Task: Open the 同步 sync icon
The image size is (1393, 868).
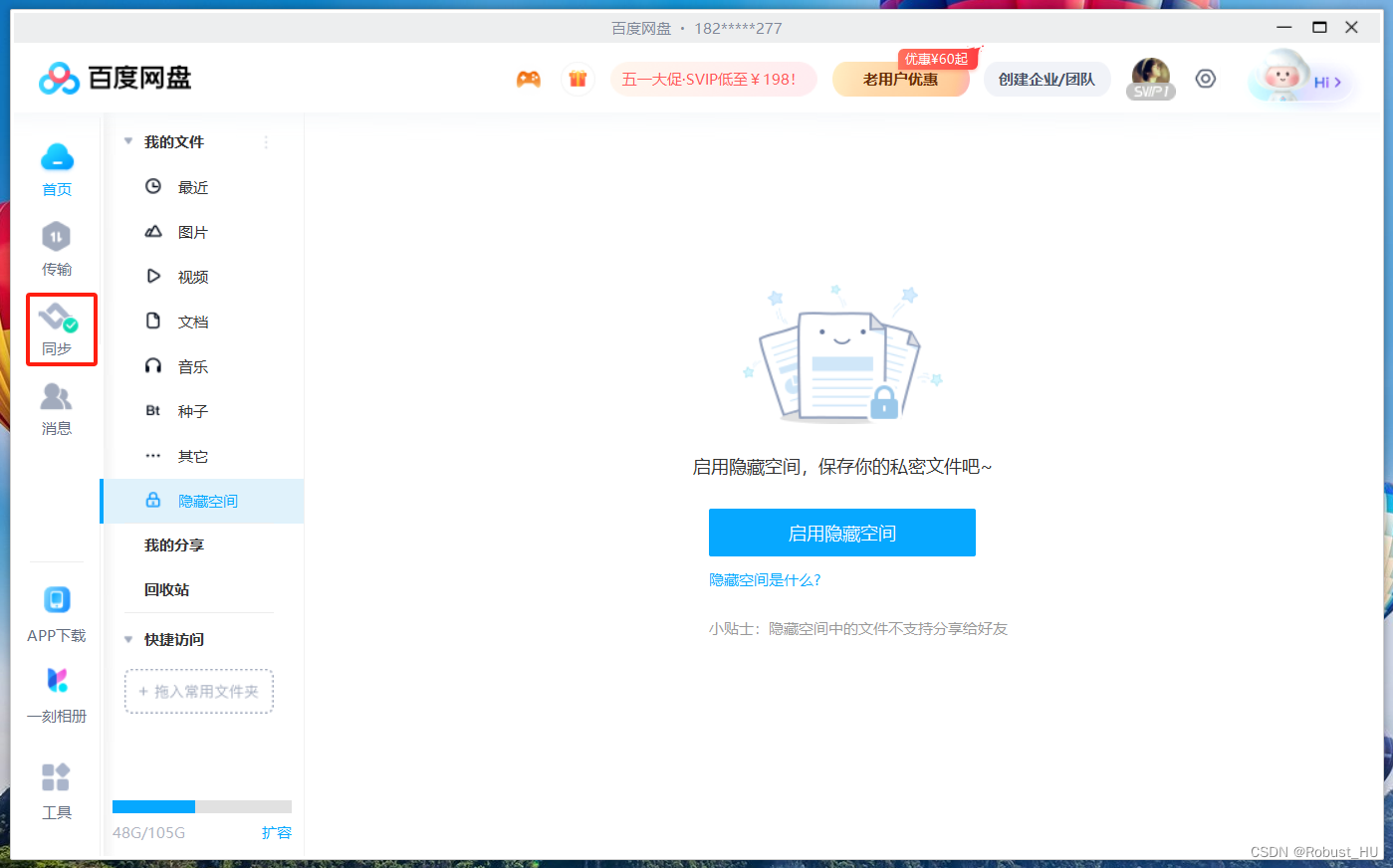Action: coord(57,318)
